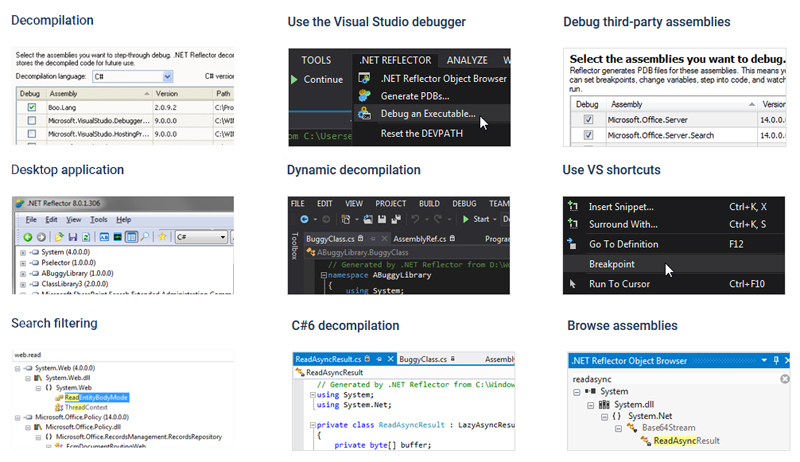This screenshot has width=800, height=462.
Task: Open the DEBUG menu in Dynamic decompilation
Action: [x=464, y=203]
